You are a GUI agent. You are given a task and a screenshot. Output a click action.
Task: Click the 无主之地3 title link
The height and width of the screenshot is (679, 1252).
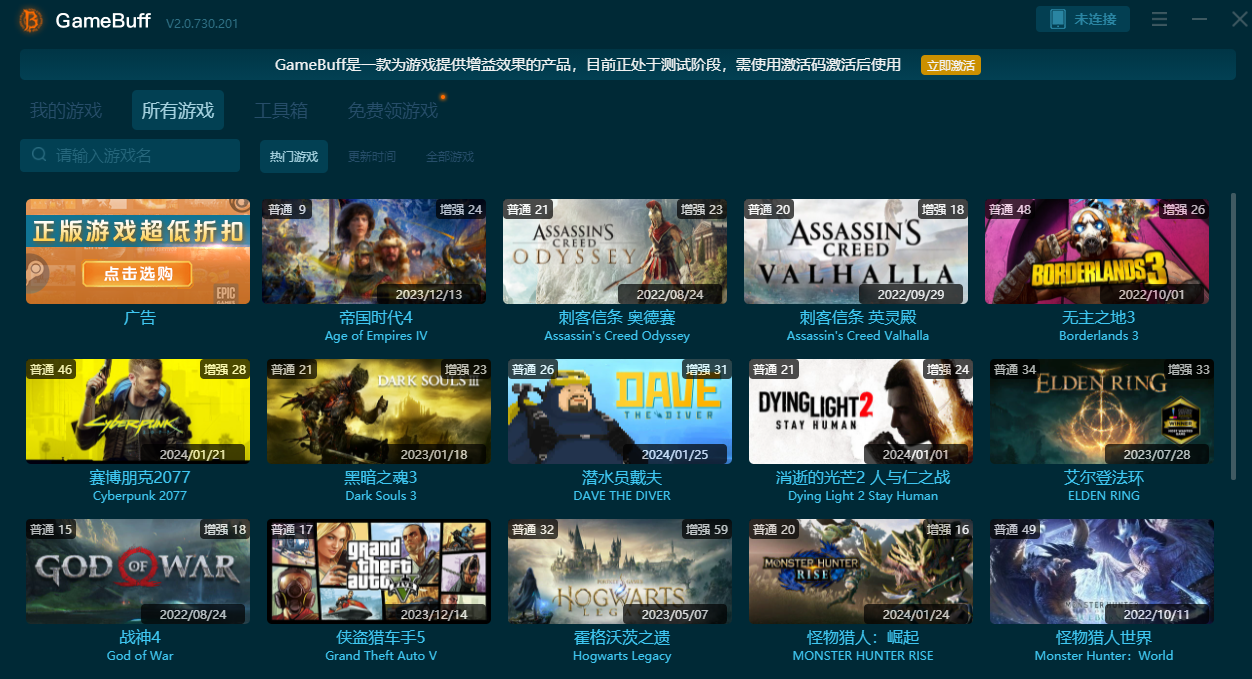1099,317
